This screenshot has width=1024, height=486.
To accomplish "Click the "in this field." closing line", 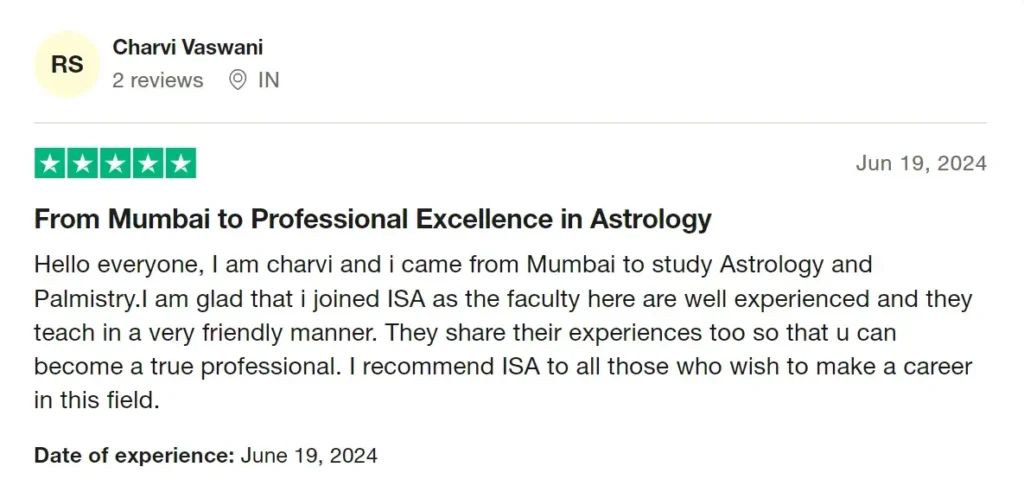I will 97,400.
